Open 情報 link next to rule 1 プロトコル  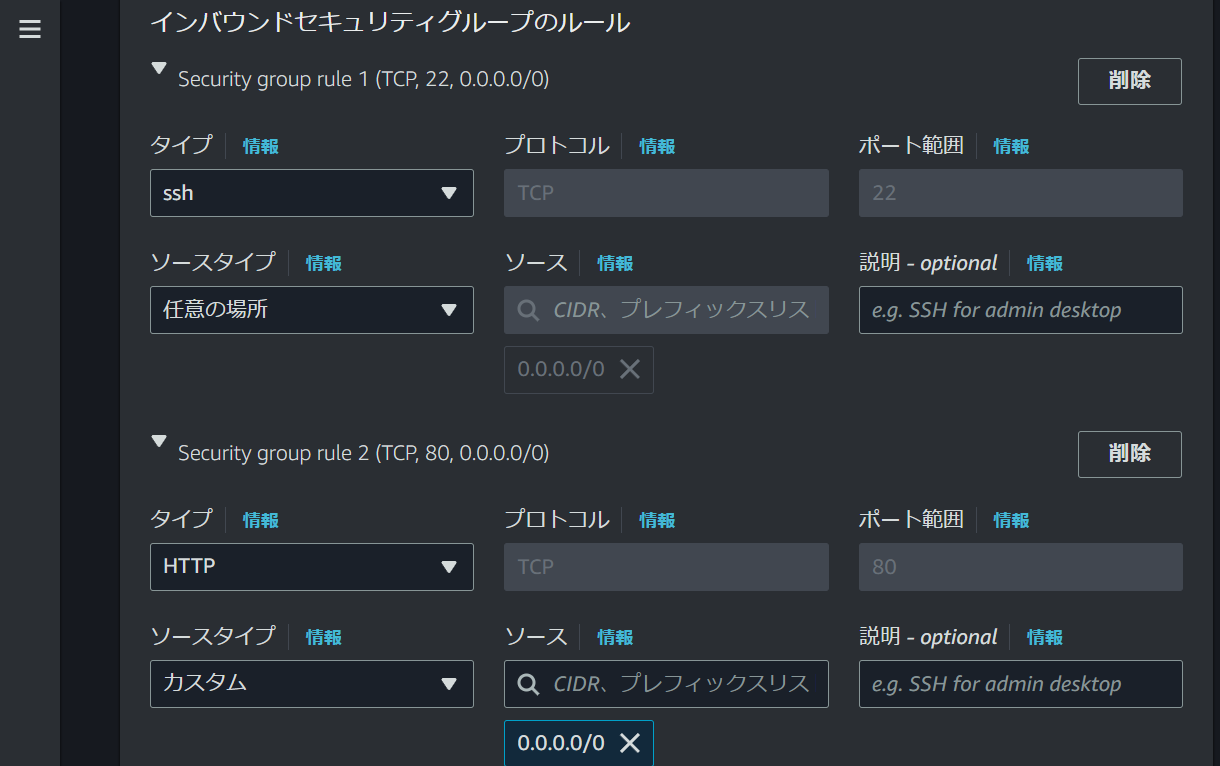coord(657,146)
